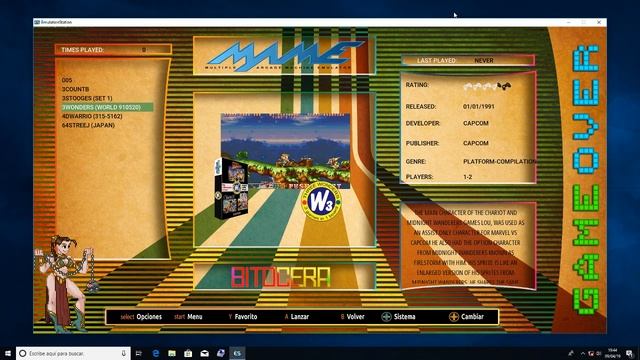Click the microphone icon in search box

click(x=123, y=353)
